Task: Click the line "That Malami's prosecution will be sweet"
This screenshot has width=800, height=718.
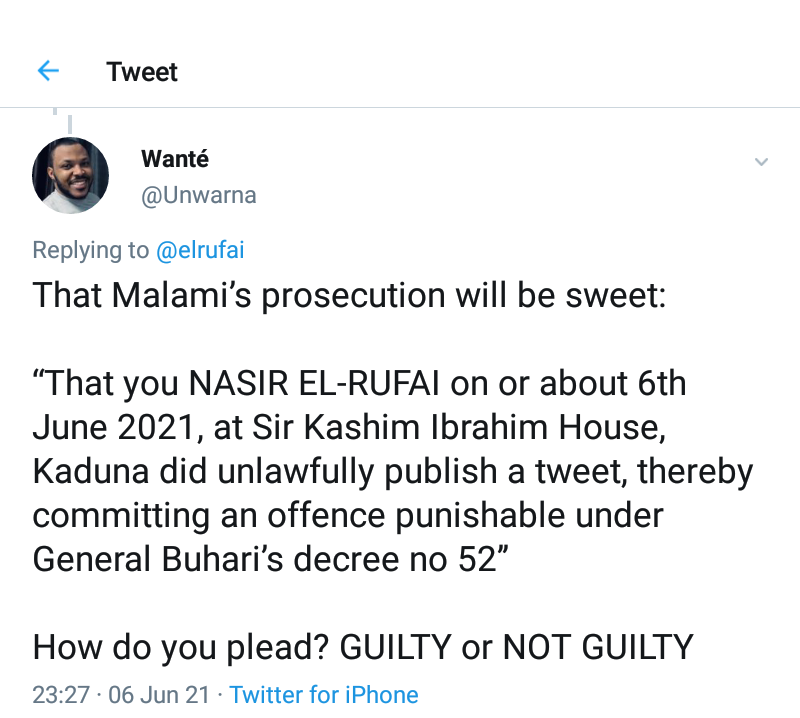Action: pyautogui.click(x=348, y=296)
